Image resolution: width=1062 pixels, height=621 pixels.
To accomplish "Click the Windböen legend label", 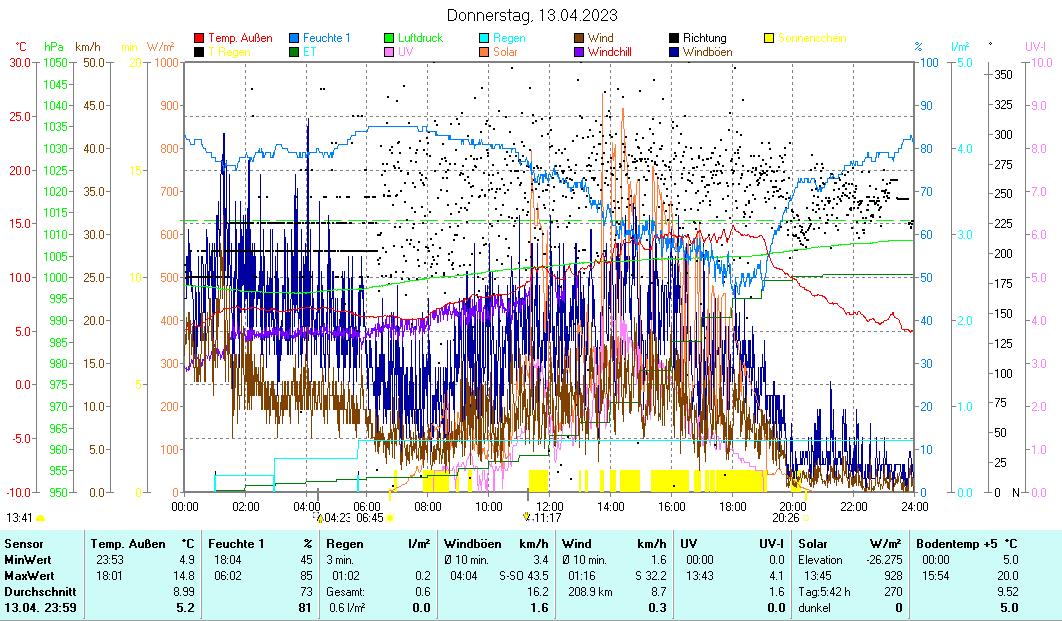I will [x=709, y=52].
